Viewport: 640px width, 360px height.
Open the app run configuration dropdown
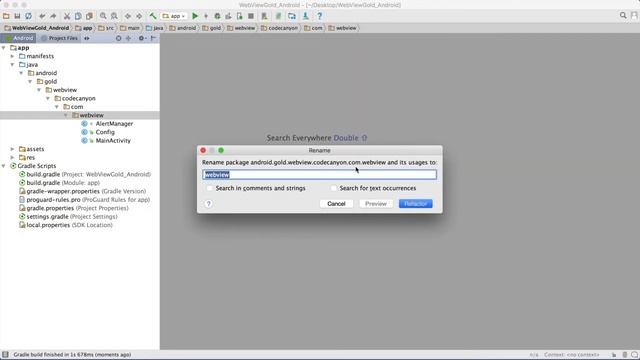coord(174,16)
